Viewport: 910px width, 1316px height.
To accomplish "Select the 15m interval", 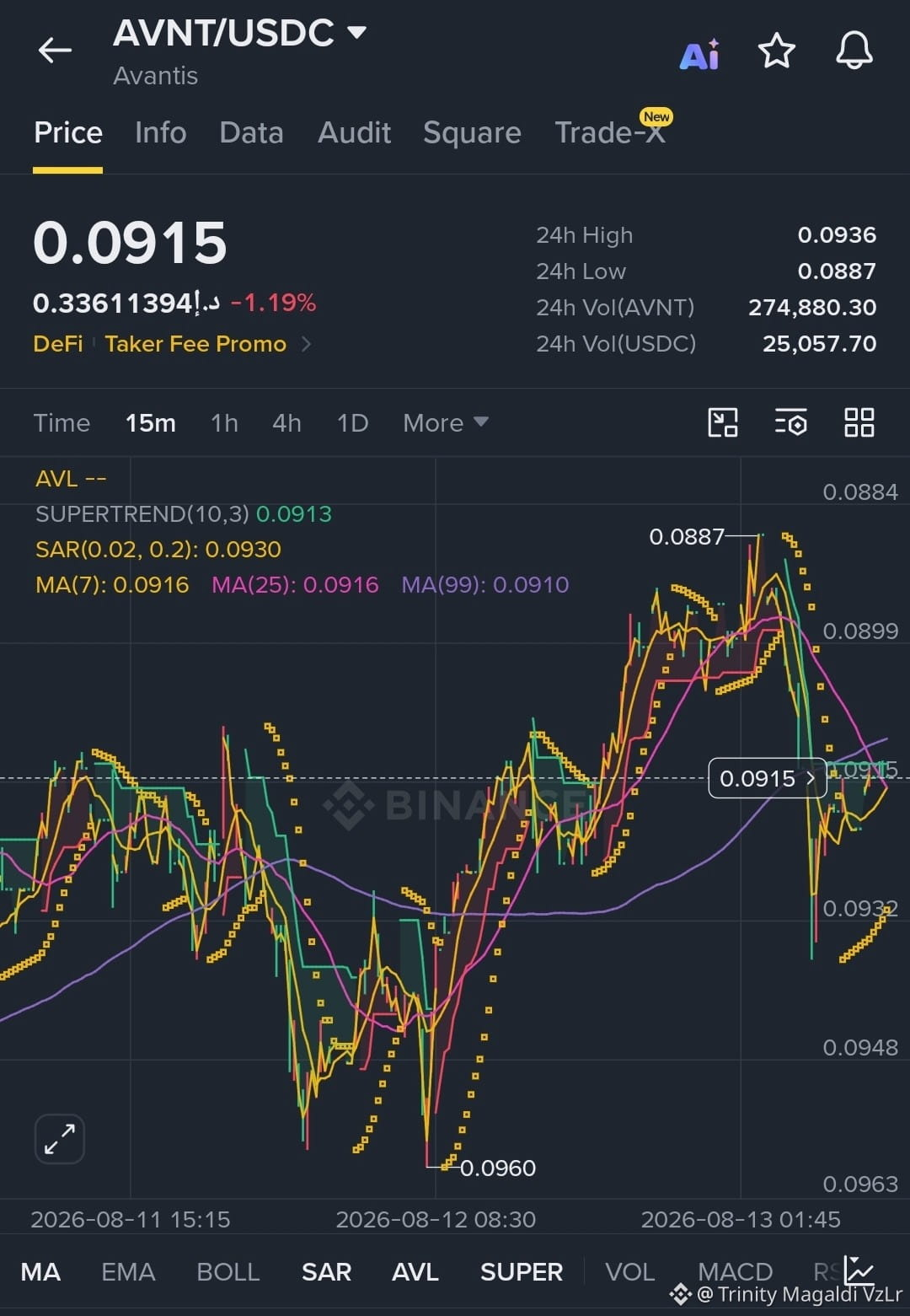I will coord(151,422).
